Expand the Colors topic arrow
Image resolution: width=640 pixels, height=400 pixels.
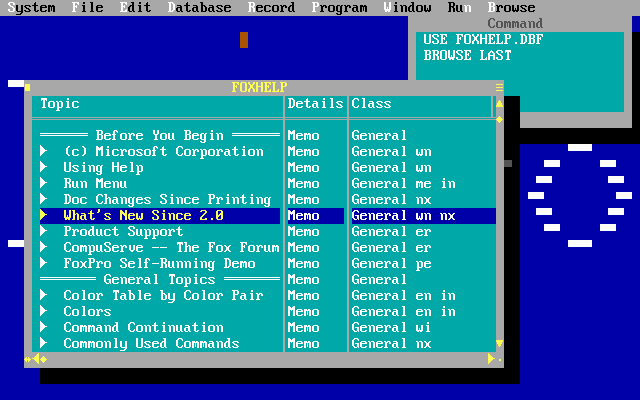coord(44,311)
